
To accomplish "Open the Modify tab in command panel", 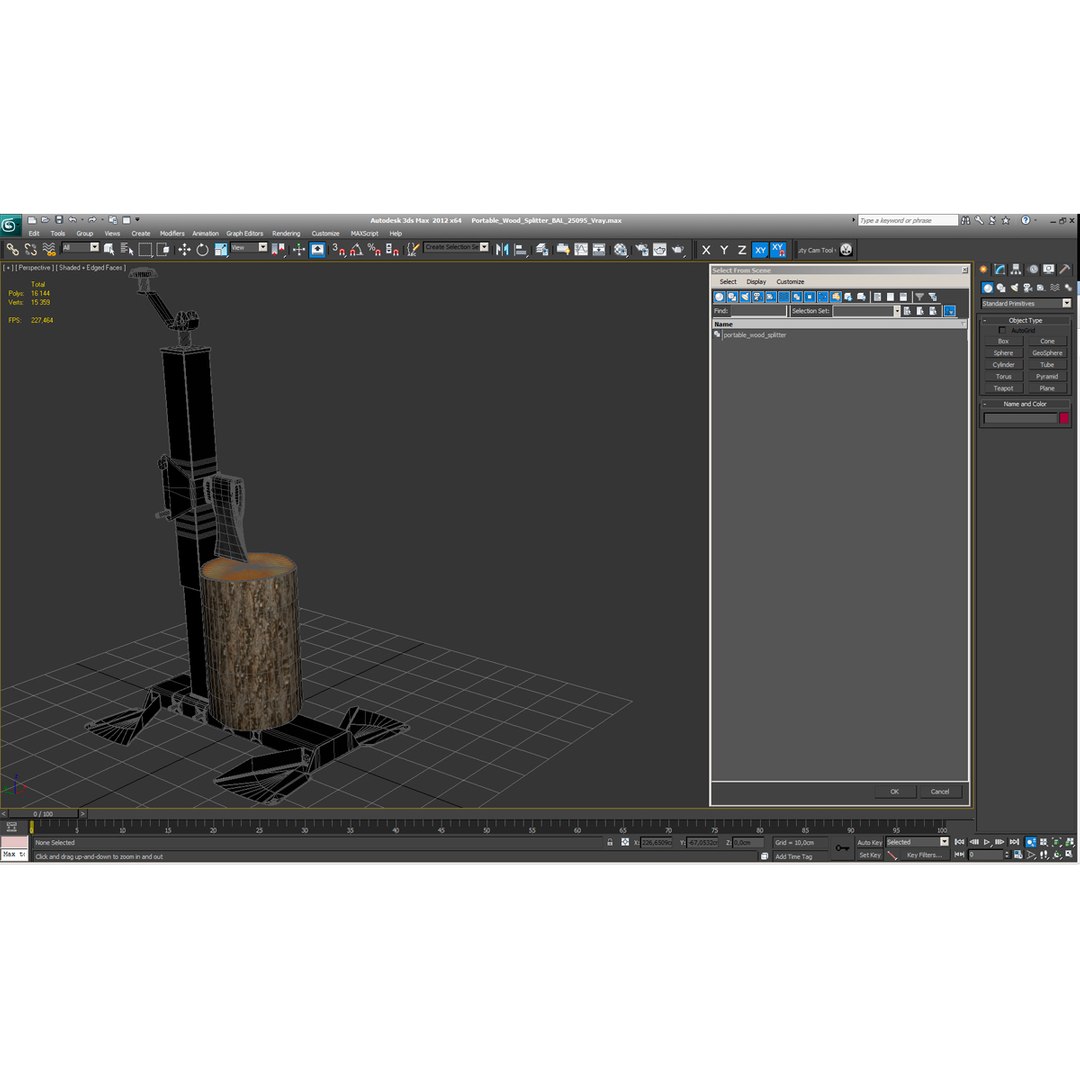I will (999, 269).
